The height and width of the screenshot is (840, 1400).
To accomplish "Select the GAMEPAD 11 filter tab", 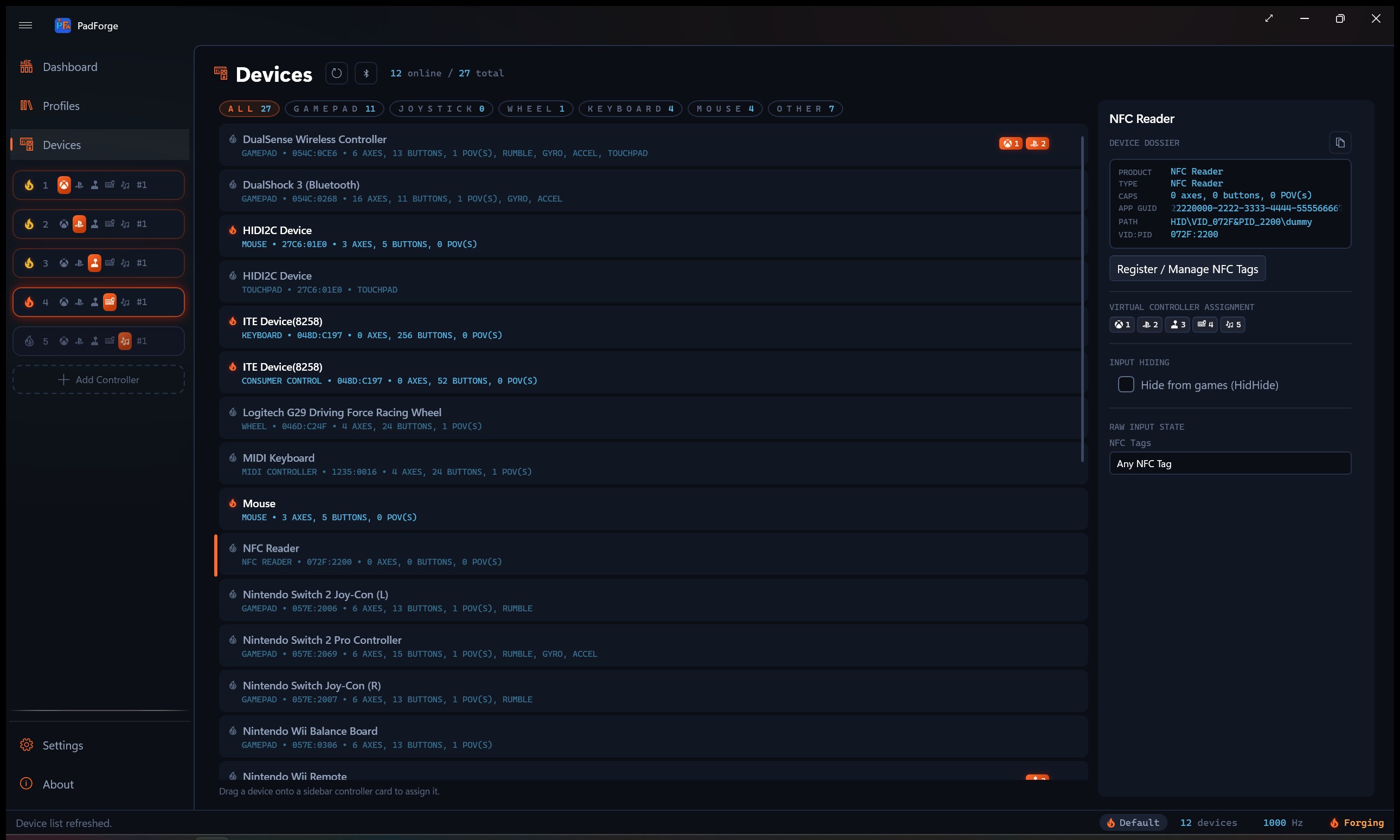I will click(335, 109).
